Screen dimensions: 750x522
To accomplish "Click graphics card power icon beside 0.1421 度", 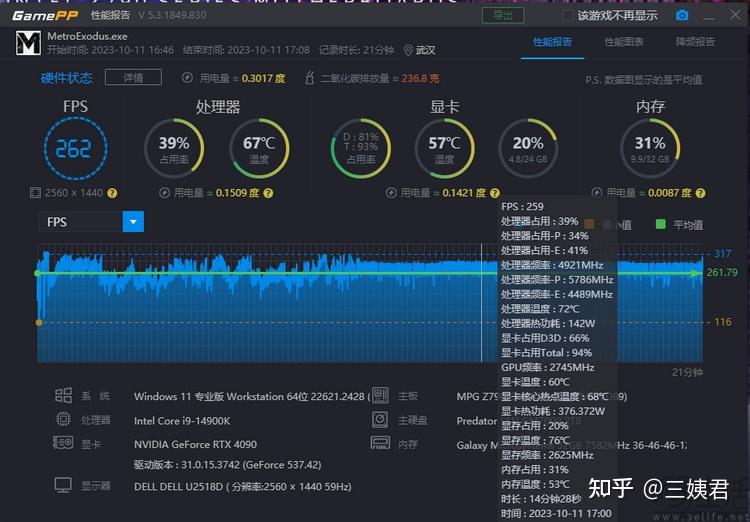I will (x=391, y=193).
